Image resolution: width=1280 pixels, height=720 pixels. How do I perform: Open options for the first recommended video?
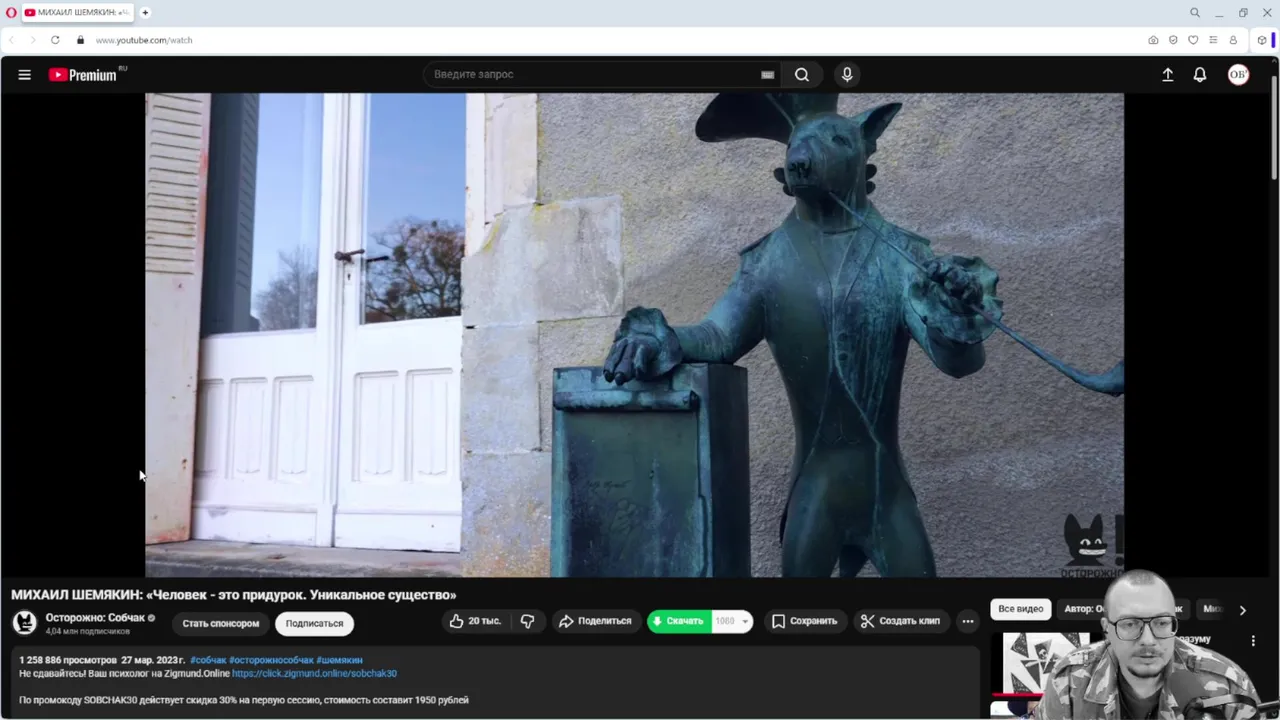coord(1253,641)
